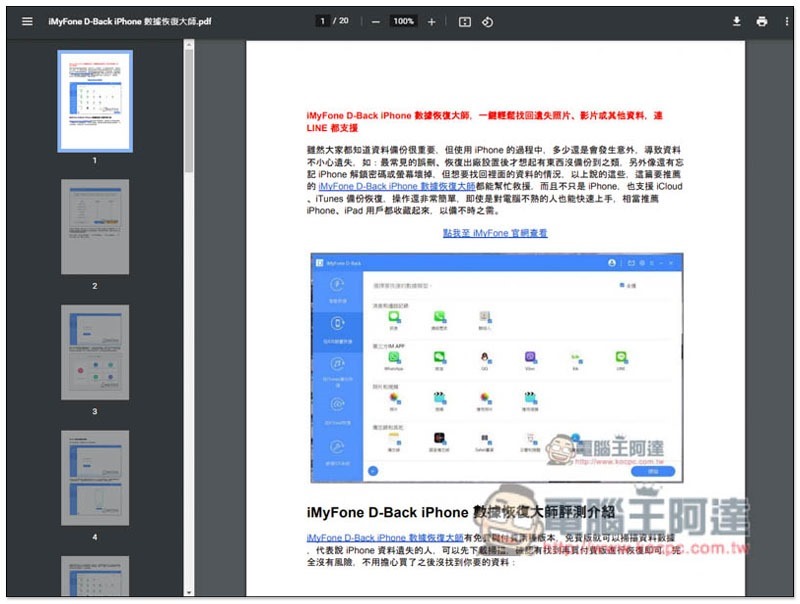Viewport: 800px width, 604px height.
Task: Select page 1 thumbnail
Action: (x=95, y=101)
